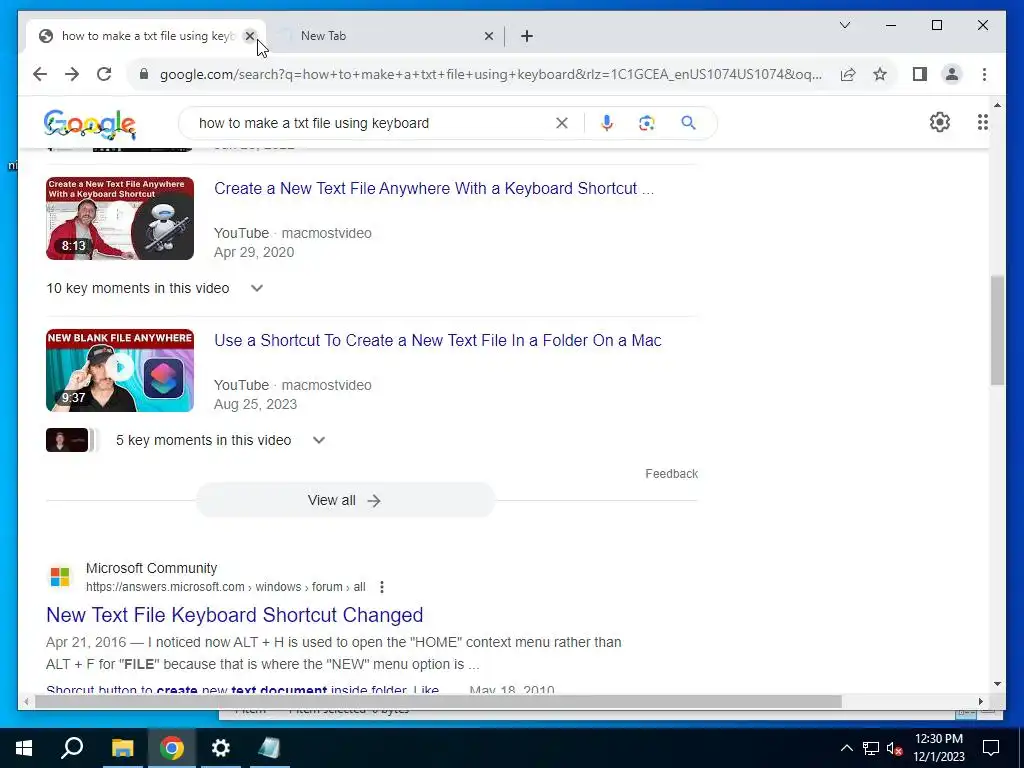Switch to the New Tab tab

(385, 36)
